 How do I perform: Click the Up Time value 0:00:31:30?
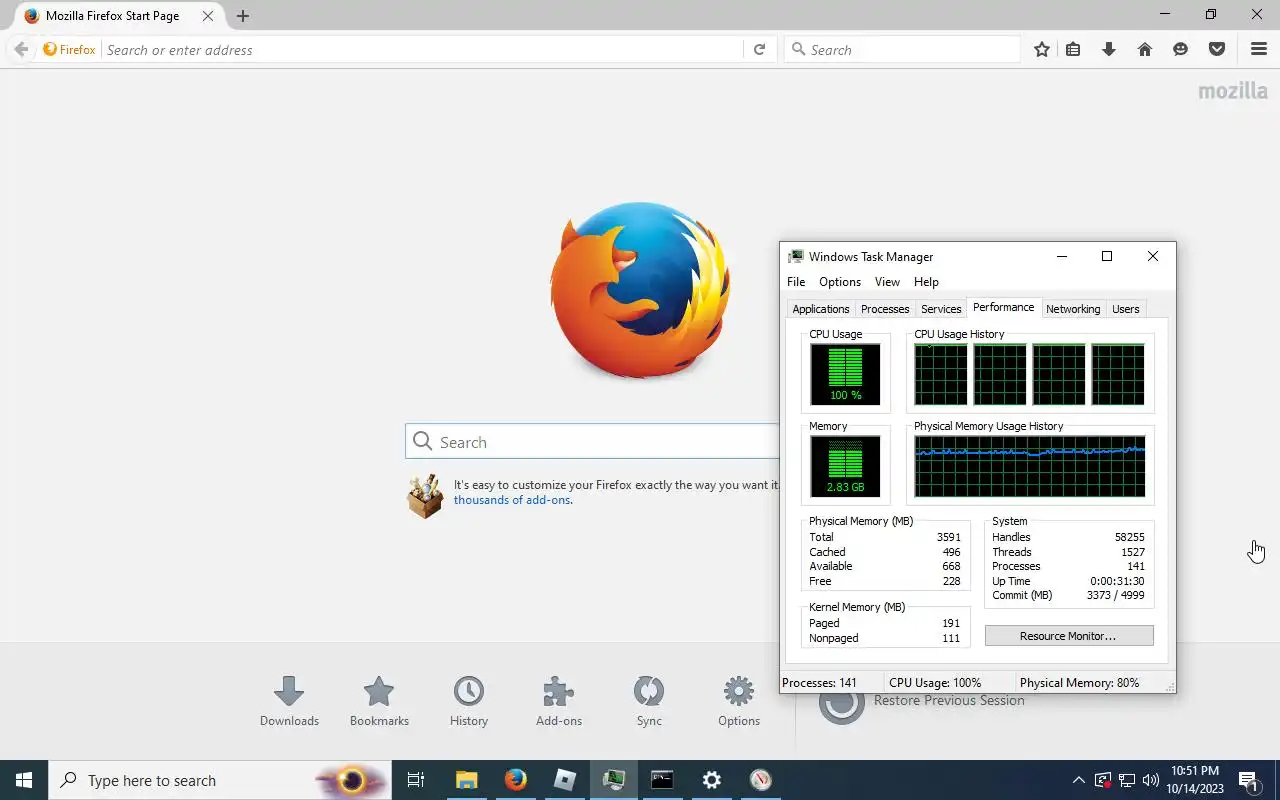[x=1117, y=581]
